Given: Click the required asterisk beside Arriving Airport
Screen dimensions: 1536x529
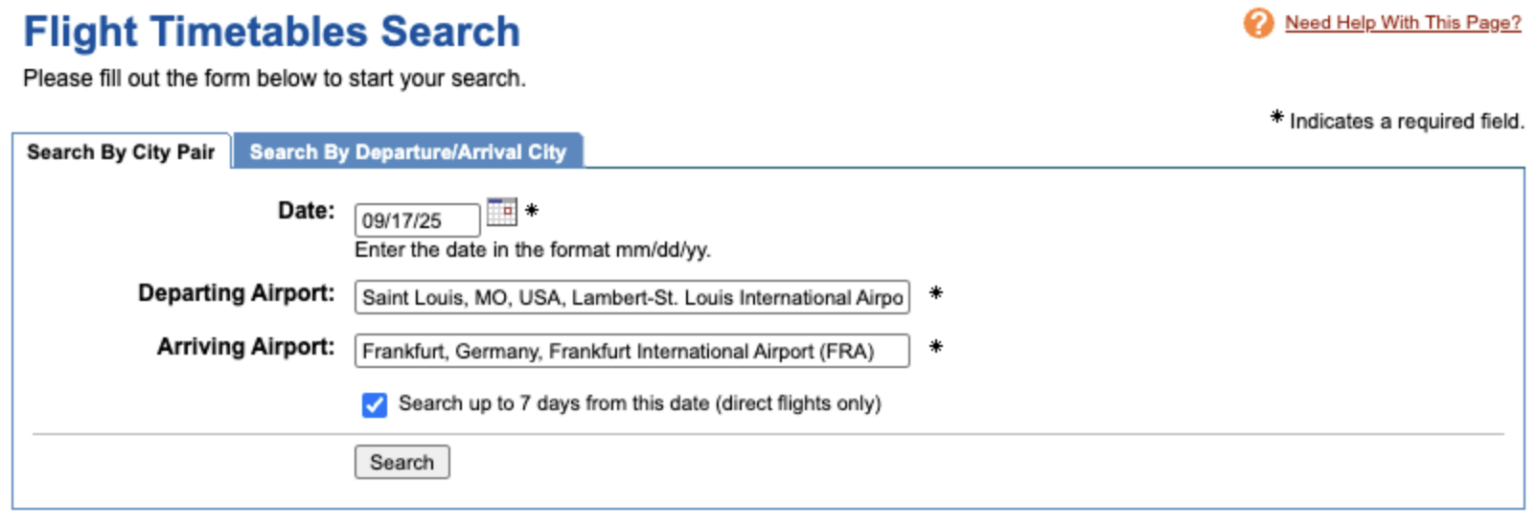Looking at the screenshot, I should tap(936, 348).
